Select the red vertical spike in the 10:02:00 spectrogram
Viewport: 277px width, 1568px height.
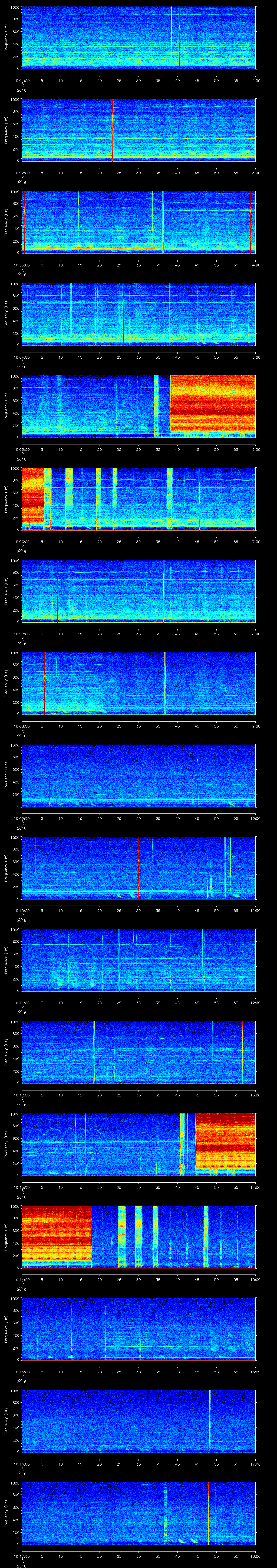pos(113,130)
